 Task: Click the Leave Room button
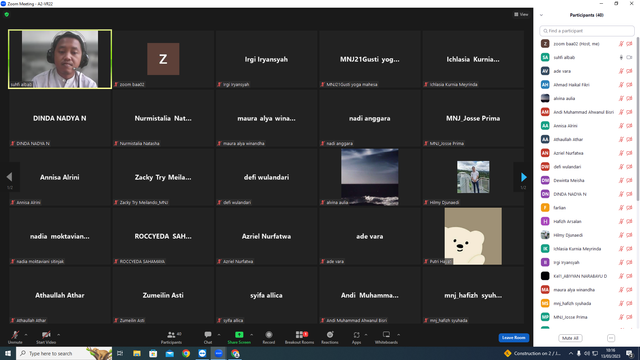pyautogui.click(x=513, y=338)
